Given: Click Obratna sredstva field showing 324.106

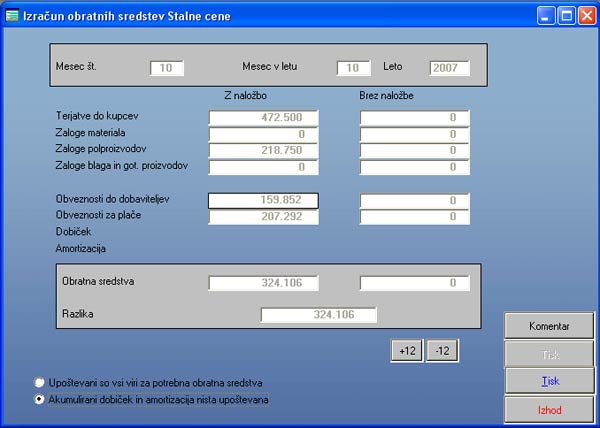Looking at the screenshot, I should point(263,283).
